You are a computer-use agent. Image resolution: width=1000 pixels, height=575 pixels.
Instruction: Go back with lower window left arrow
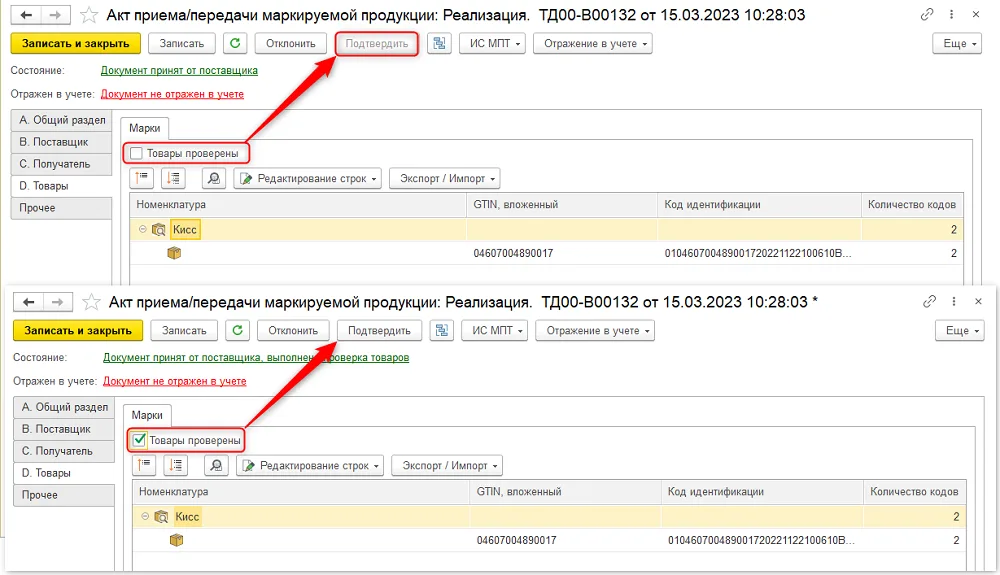coord(29,302)
